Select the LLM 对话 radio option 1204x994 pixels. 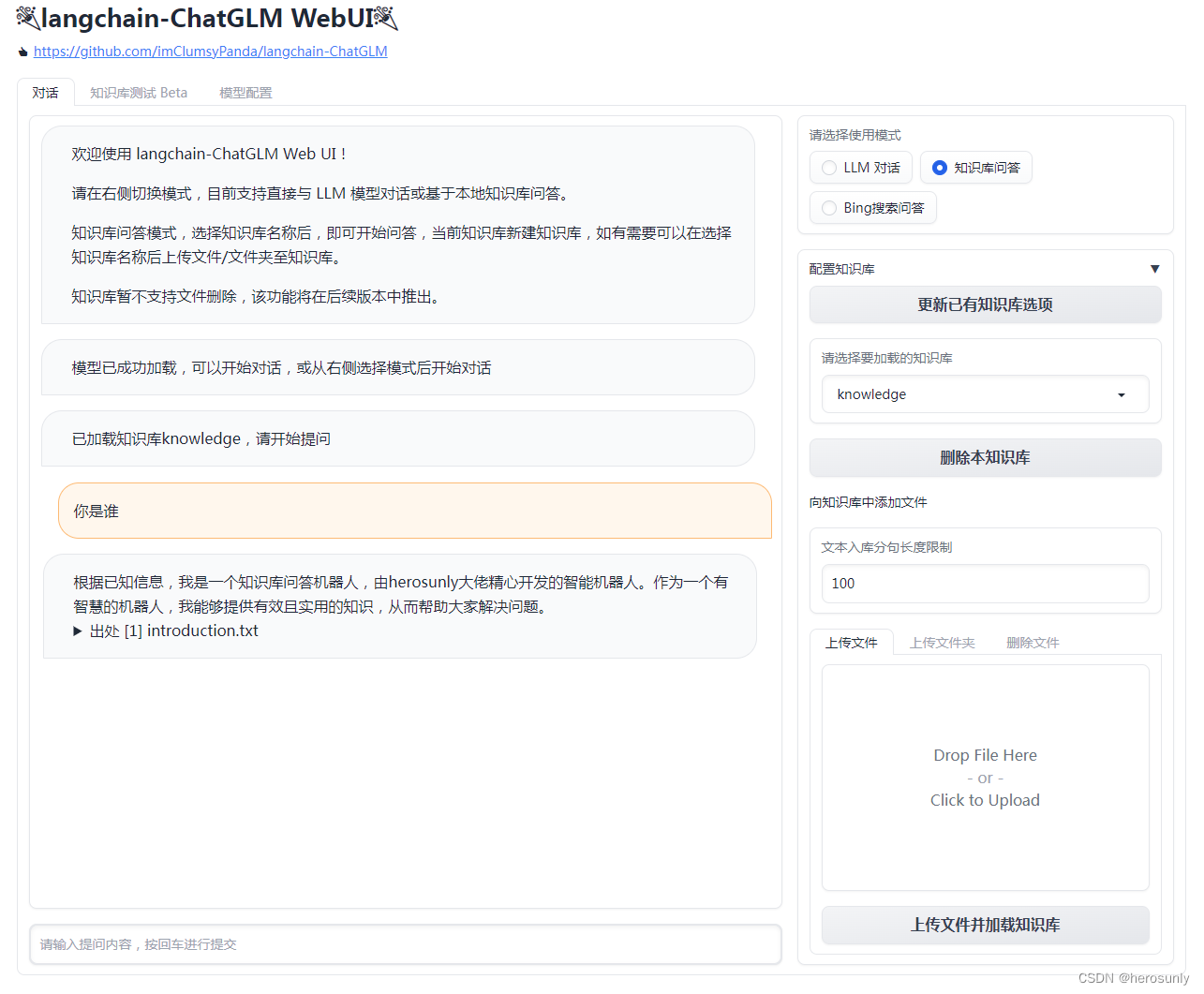tap(860, 168)
